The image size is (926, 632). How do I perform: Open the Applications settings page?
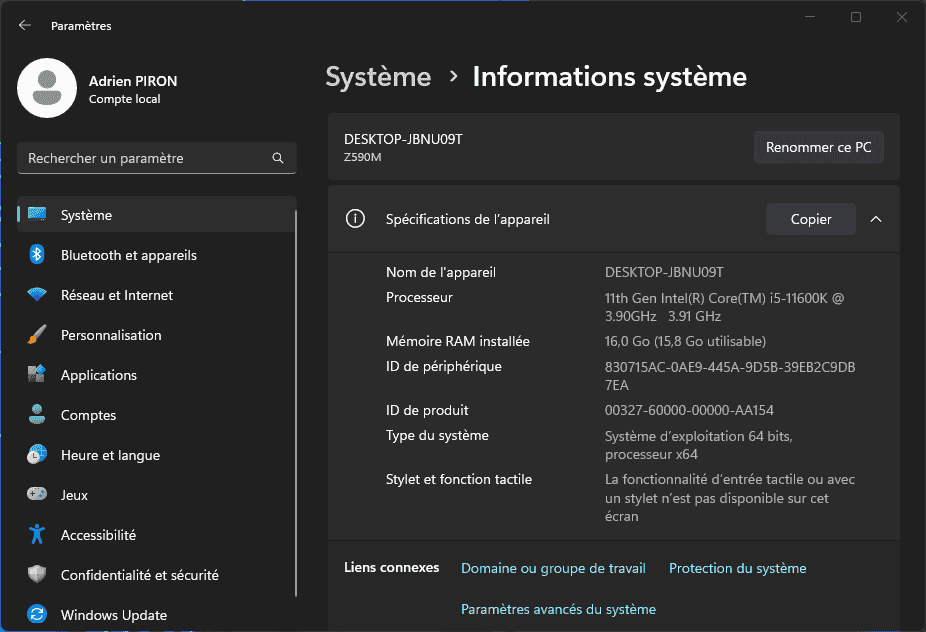[156, 374]
